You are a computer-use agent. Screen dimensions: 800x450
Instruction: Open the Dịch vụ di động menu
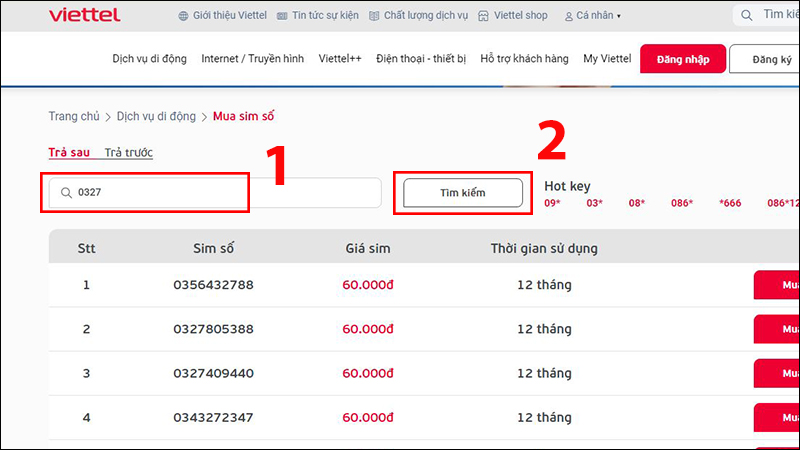pos(149,59)
